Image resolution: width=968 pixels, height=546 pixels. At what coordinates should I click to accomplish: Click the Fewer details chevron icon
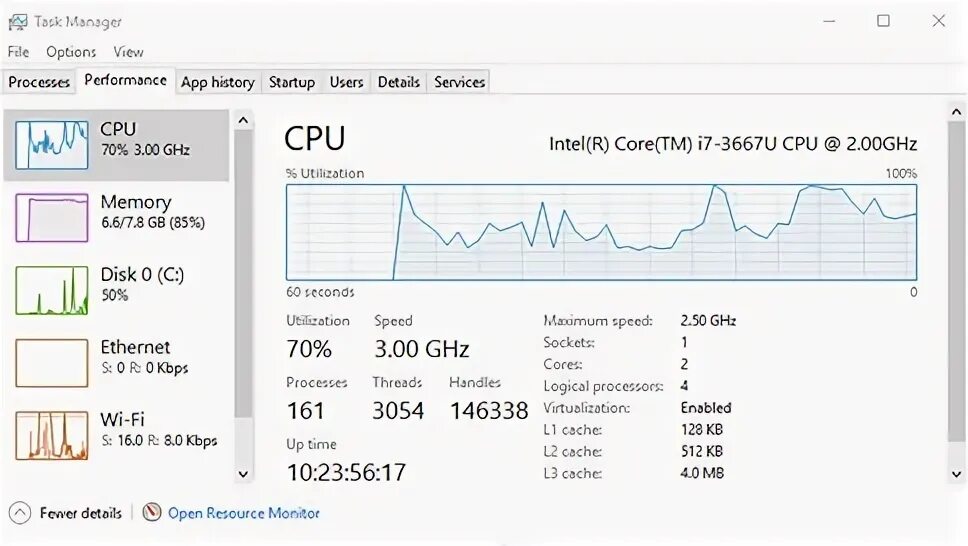tap(20, 513)
